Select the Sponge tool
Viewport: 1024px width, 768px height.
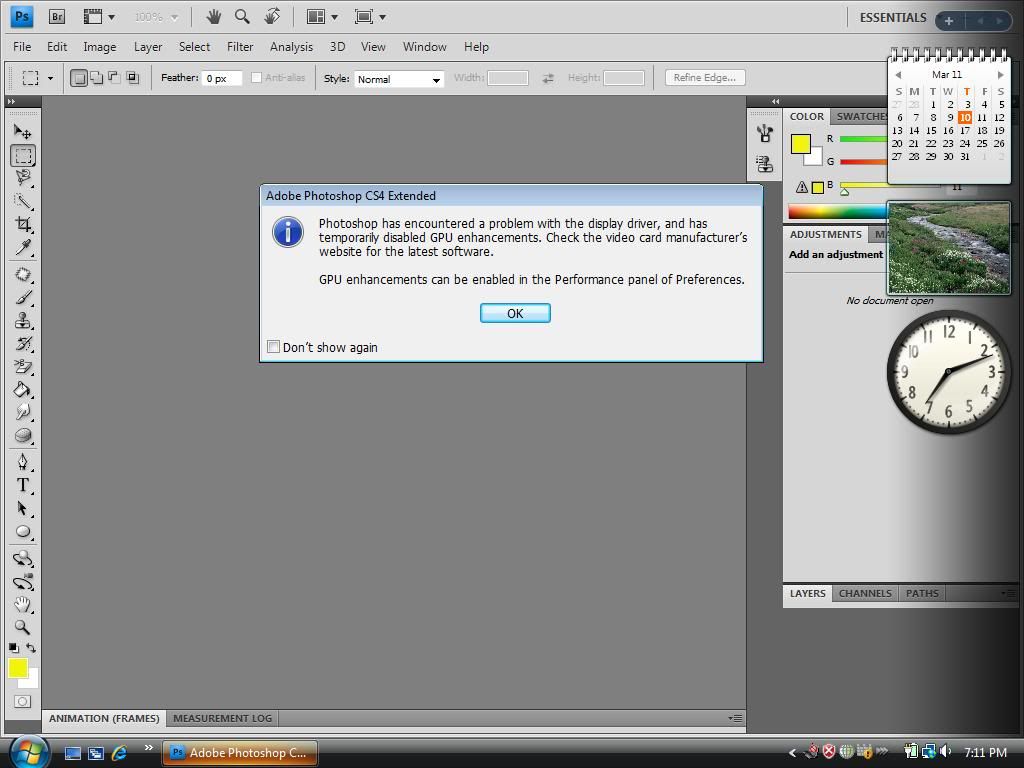pyautogui.click(x=23, y=436)
